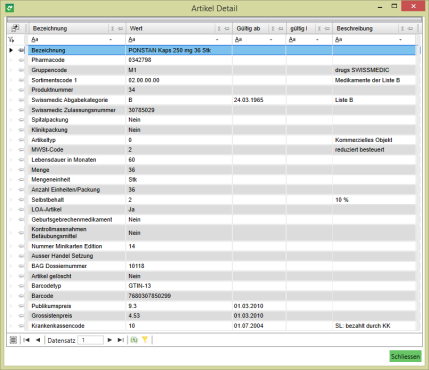Click the sum icon in Wert column header
This screenshot has width=429, height=370.
click(x=219, y=29)
